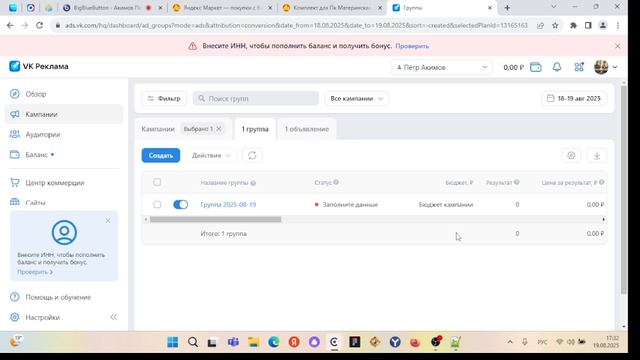Click the Бюджет кампании cell
Screen dimensions: 640x360
[x=446, y=204]
